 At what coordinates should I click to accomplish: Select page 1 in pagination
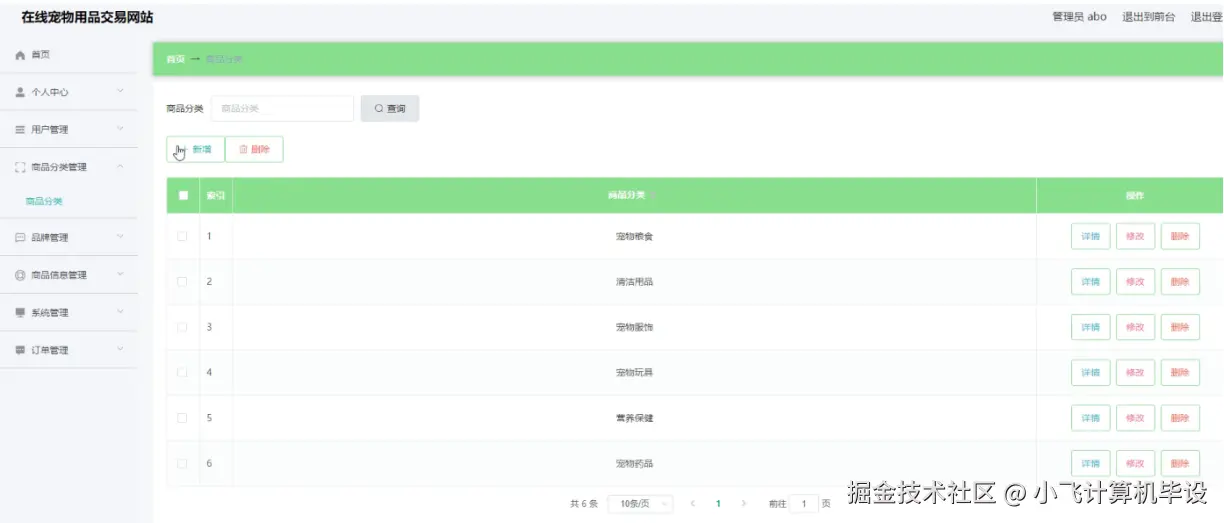click(x=718, y=504)
